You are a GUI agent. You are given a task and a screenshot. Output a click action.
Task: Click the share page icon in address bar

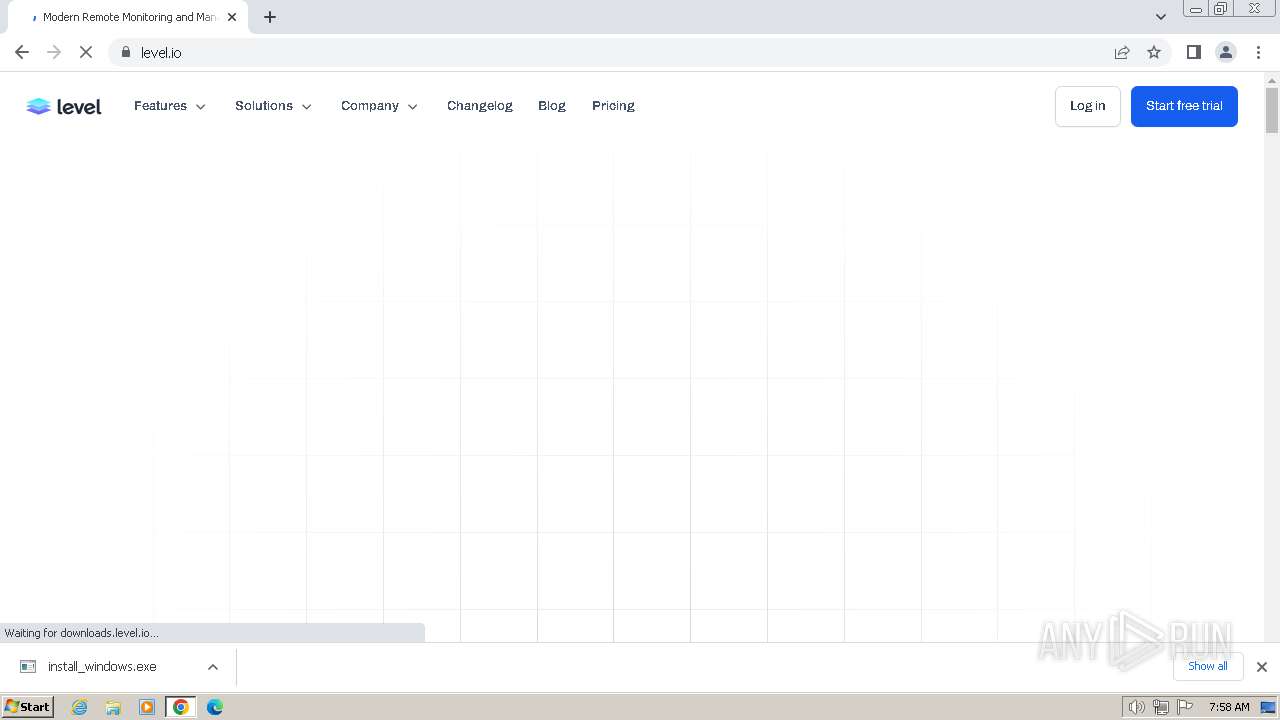pos(1122,52)
